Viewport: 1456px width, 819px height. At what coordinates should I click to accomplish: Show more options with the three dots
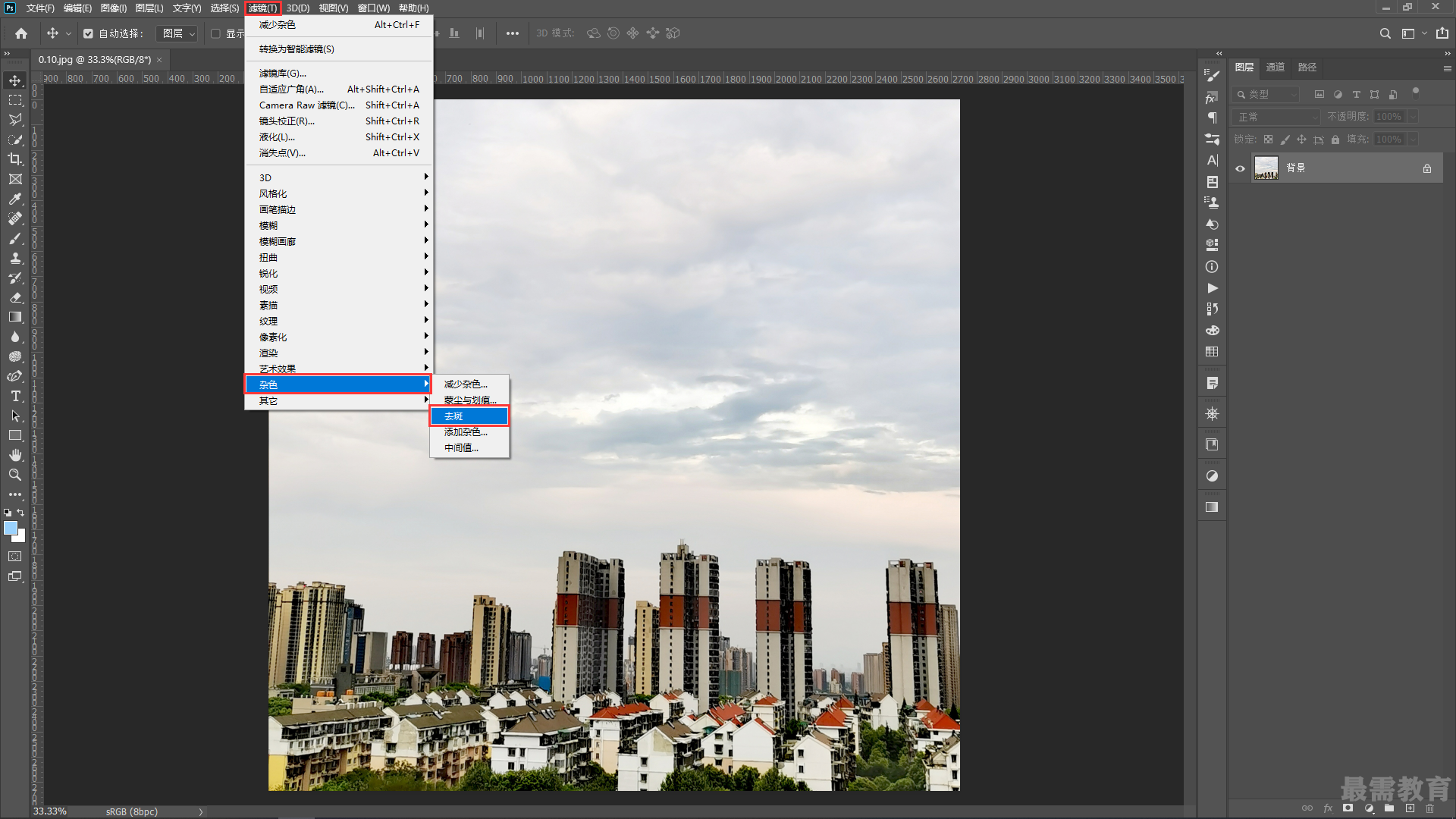point(513,33)
